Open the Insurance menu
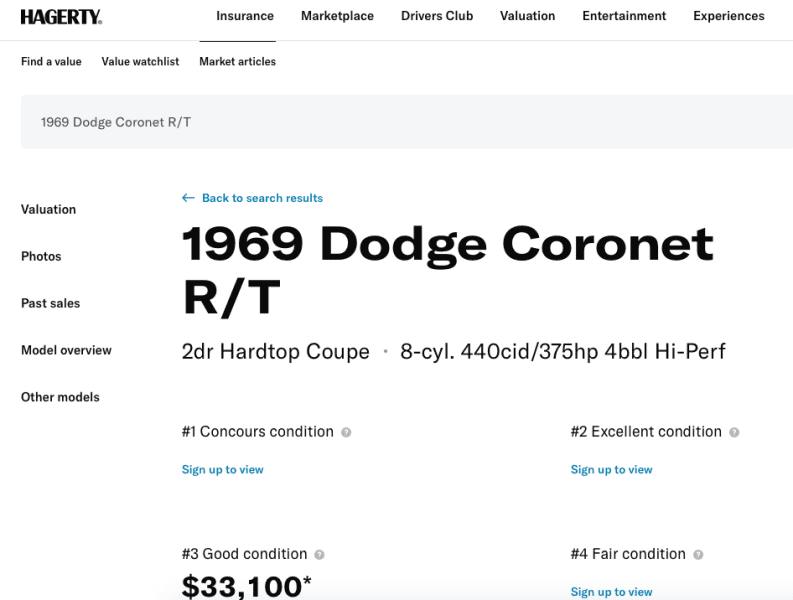793x600 pixels. (x=245, y=16)
